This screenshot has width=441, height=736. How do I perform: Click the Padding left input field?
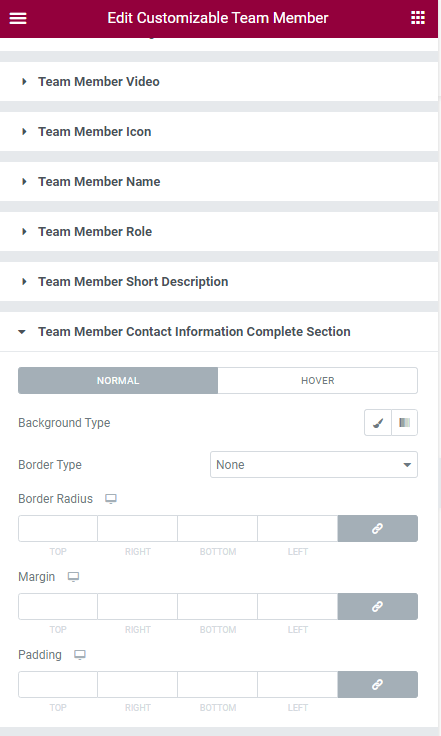pyautogui.click(x=297, y=684)
